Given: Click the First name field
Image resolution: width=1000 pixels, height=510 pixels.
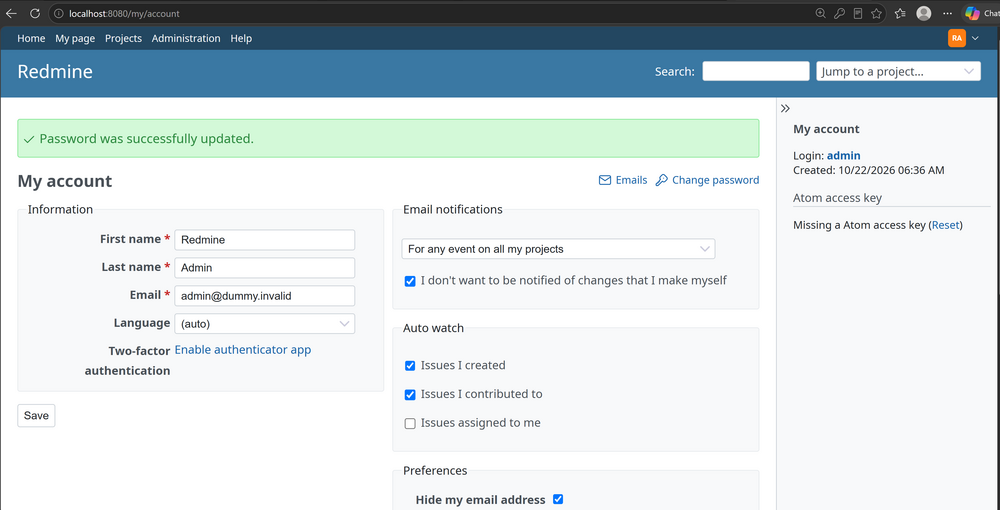Looking at the screenshot, I should pos(265,240).
